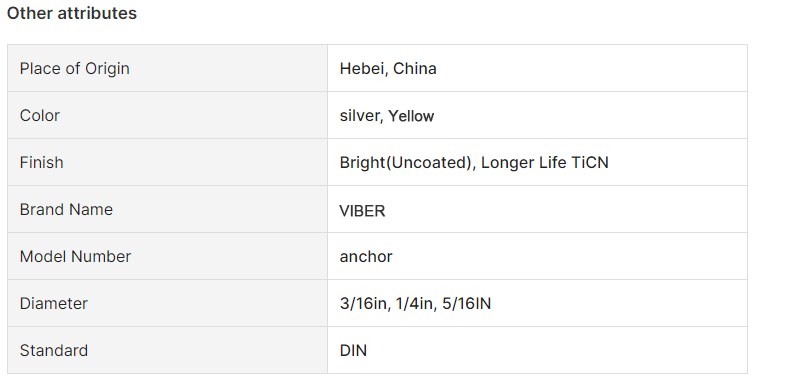Select the Diameter attribute label

[54, 303]
